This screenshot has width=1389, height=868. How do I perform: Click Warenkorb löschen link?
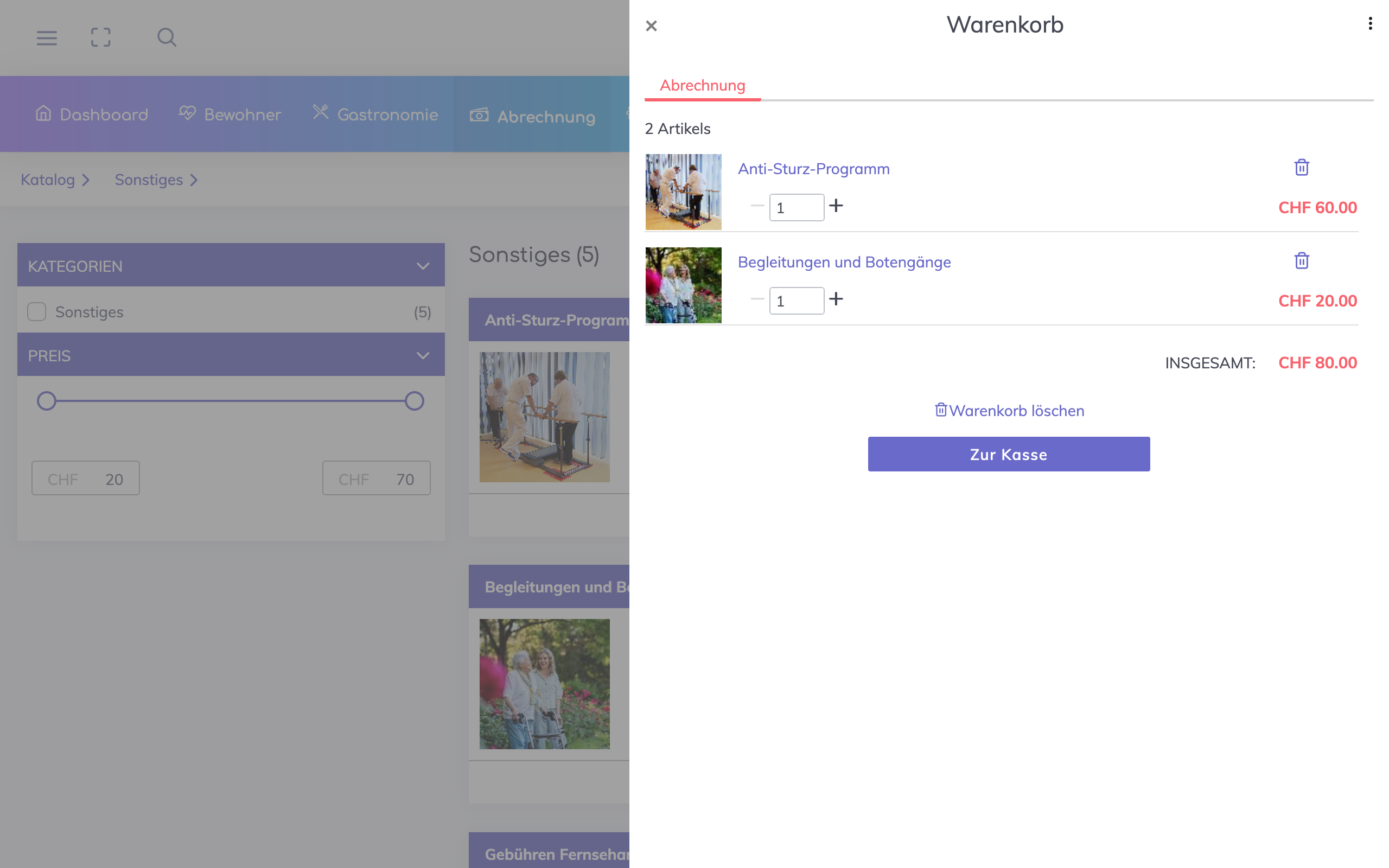click(1010, 411)
